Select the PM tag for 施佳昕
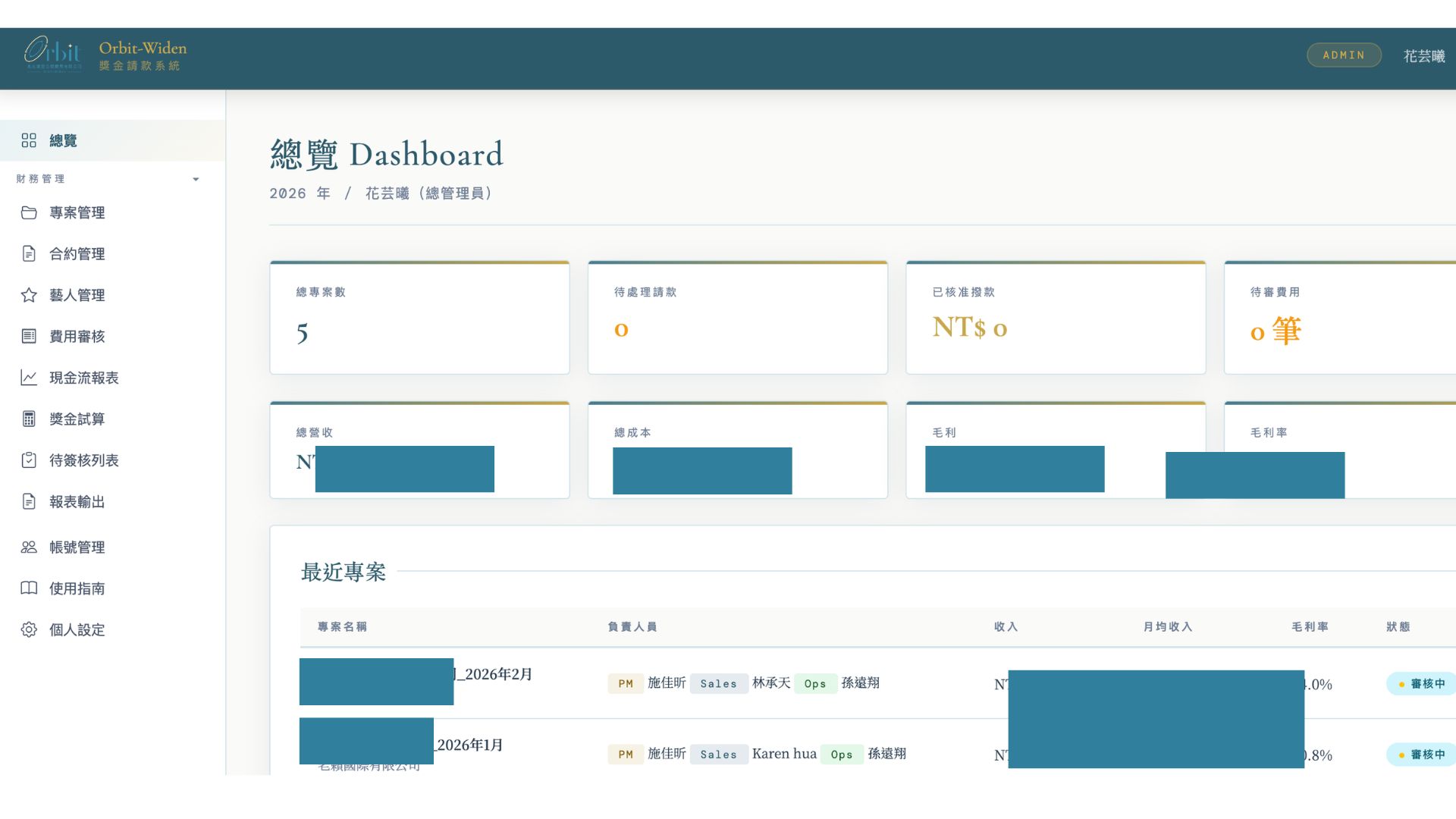The image size is (1456, 819). pos(626,683)
